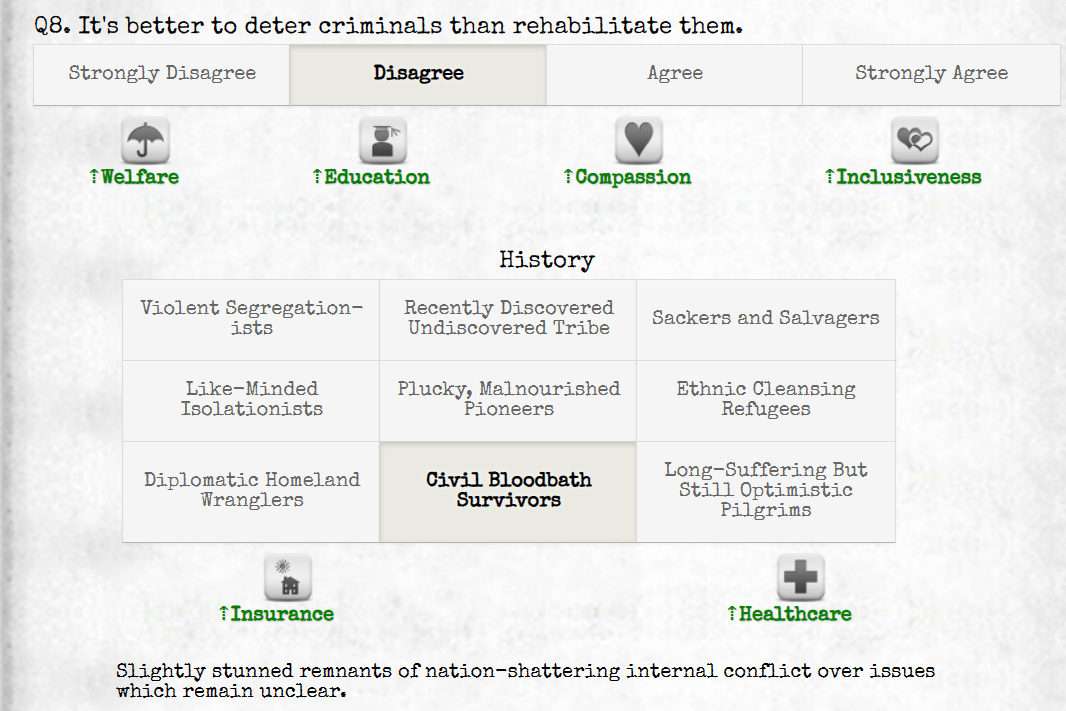Select Ethnic Cleansing Refugees option
1066x711 pixels.
tap(765, 400)
